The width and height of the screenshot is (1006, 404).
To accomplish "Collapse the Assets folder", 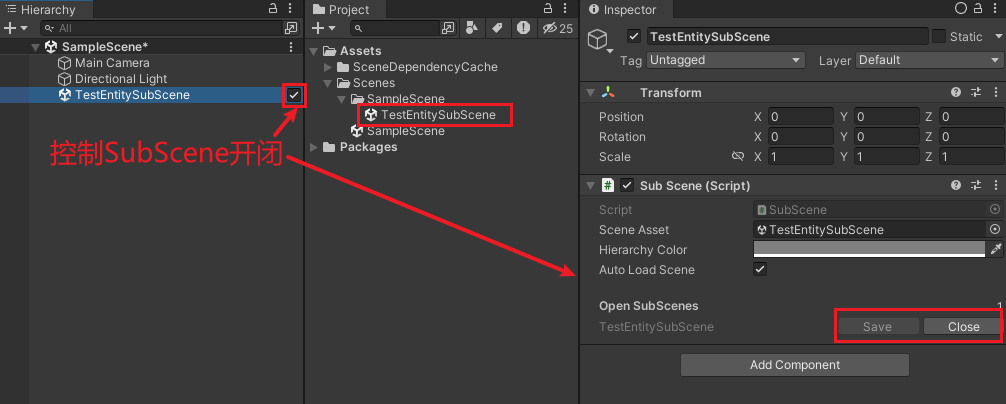I will (314, 51).
